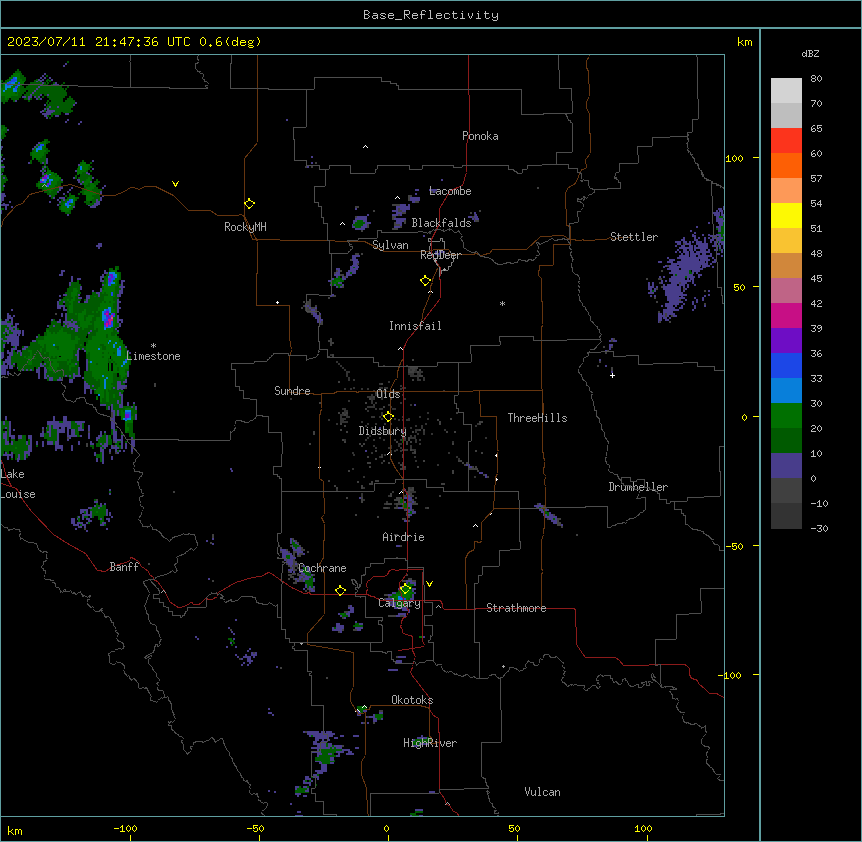Click the Banff label
The height and width of the screenshot is (842, 862).
[x=124, y=567]
